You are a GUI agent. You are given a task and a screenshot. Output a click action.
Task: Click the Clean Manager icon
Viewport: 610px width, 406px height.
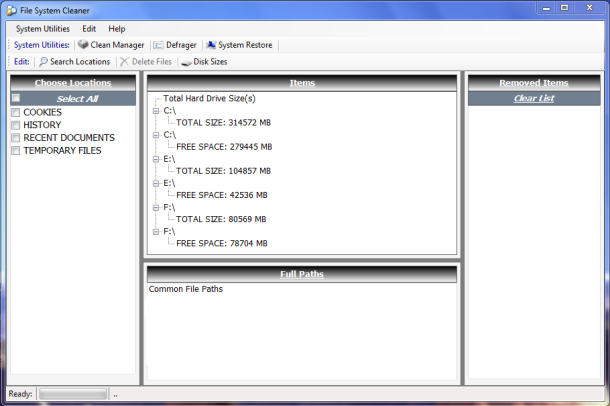(x=83, y=45)
